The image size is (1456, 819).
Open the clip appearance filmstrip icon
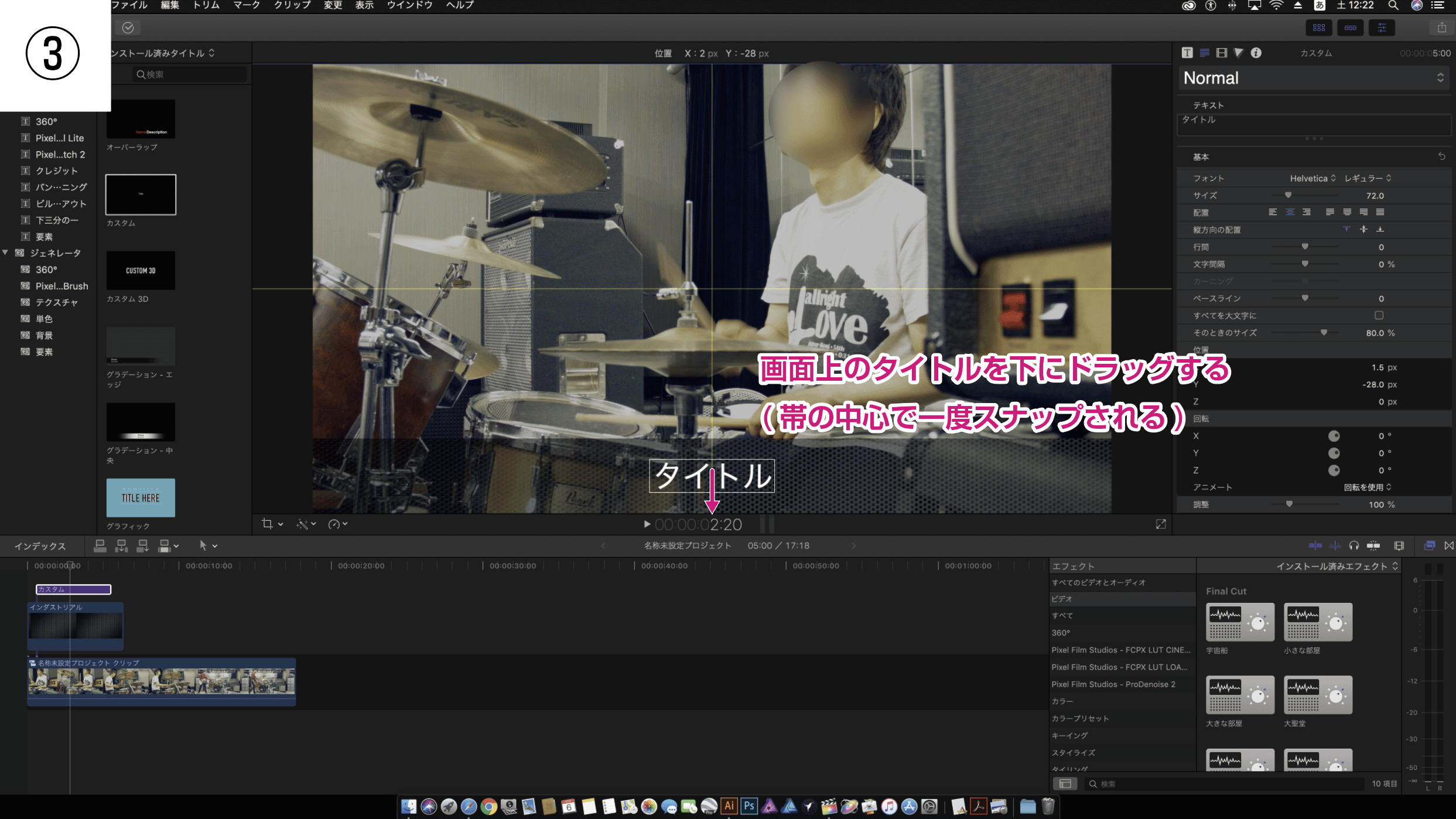[x=1399, y=545]
